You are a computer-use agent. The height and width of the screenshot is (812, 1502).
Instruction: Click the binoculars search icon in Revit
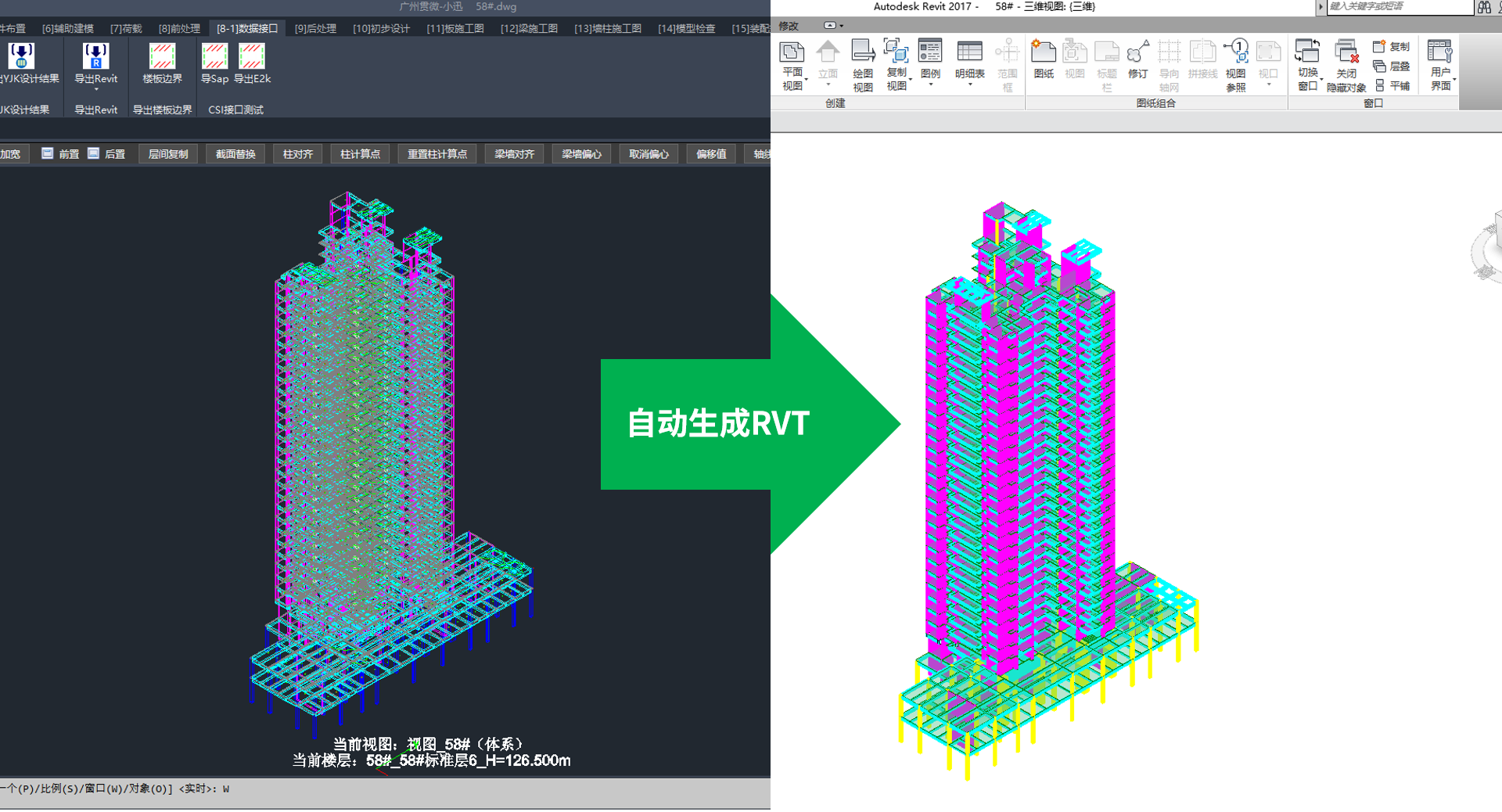click(1484, 7)
